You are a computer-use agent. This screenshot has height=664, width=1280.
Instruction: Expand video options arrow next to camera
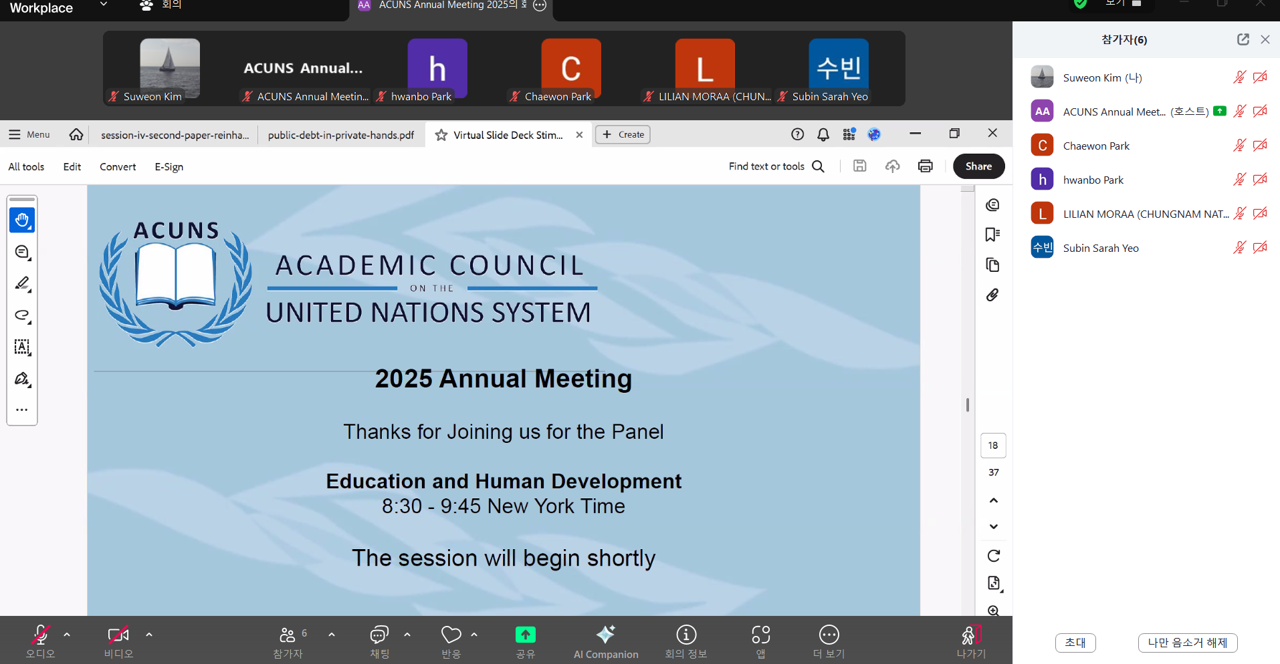(x=149, y=635)
